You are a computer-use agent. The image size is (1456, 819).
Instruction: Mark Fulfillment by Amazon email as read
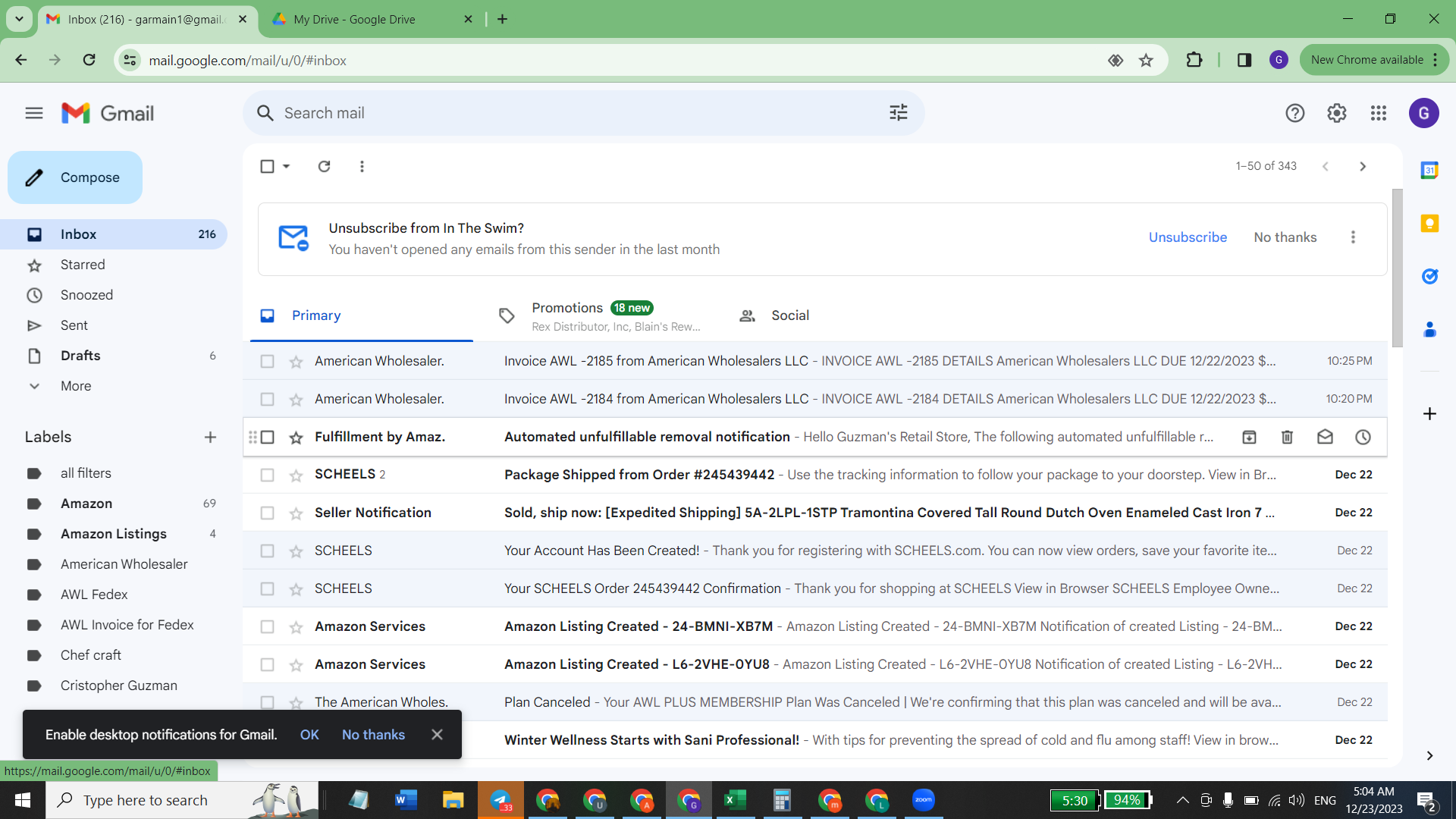(x=1326, y=437)
